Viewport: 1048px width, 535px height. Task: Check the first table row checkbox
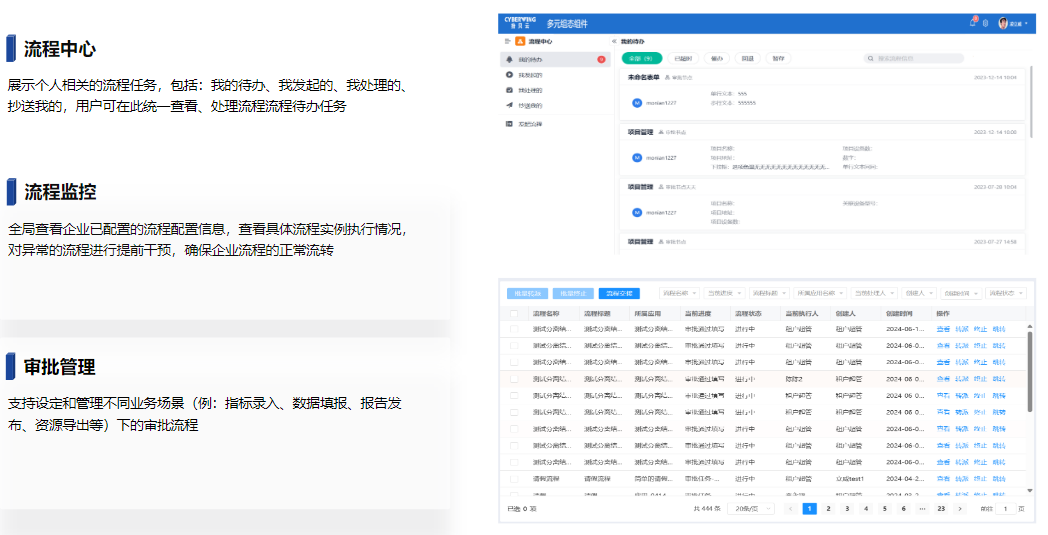(x=514, y=328)
